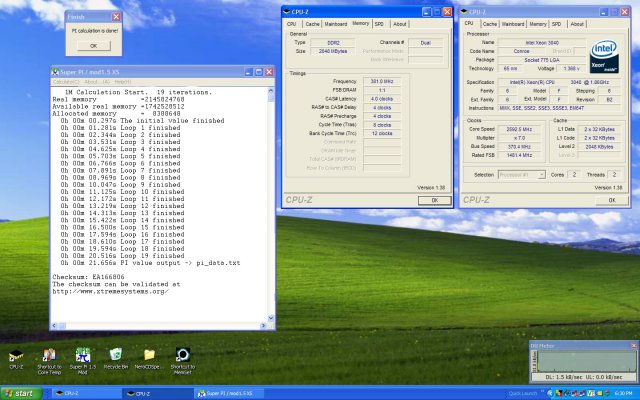Open the Super PI 1.5 Mod desktop icon
This screenshot has width=640, height=400.
pyautogui.click(x=82, y=355)
